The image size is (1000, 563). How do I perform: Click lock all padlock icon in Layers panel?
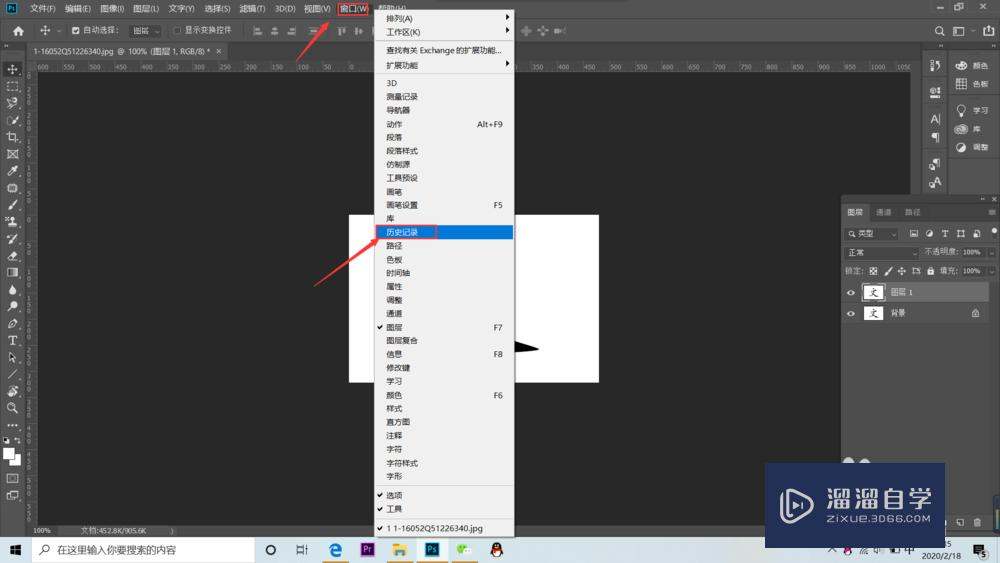[x=930, y=271]
